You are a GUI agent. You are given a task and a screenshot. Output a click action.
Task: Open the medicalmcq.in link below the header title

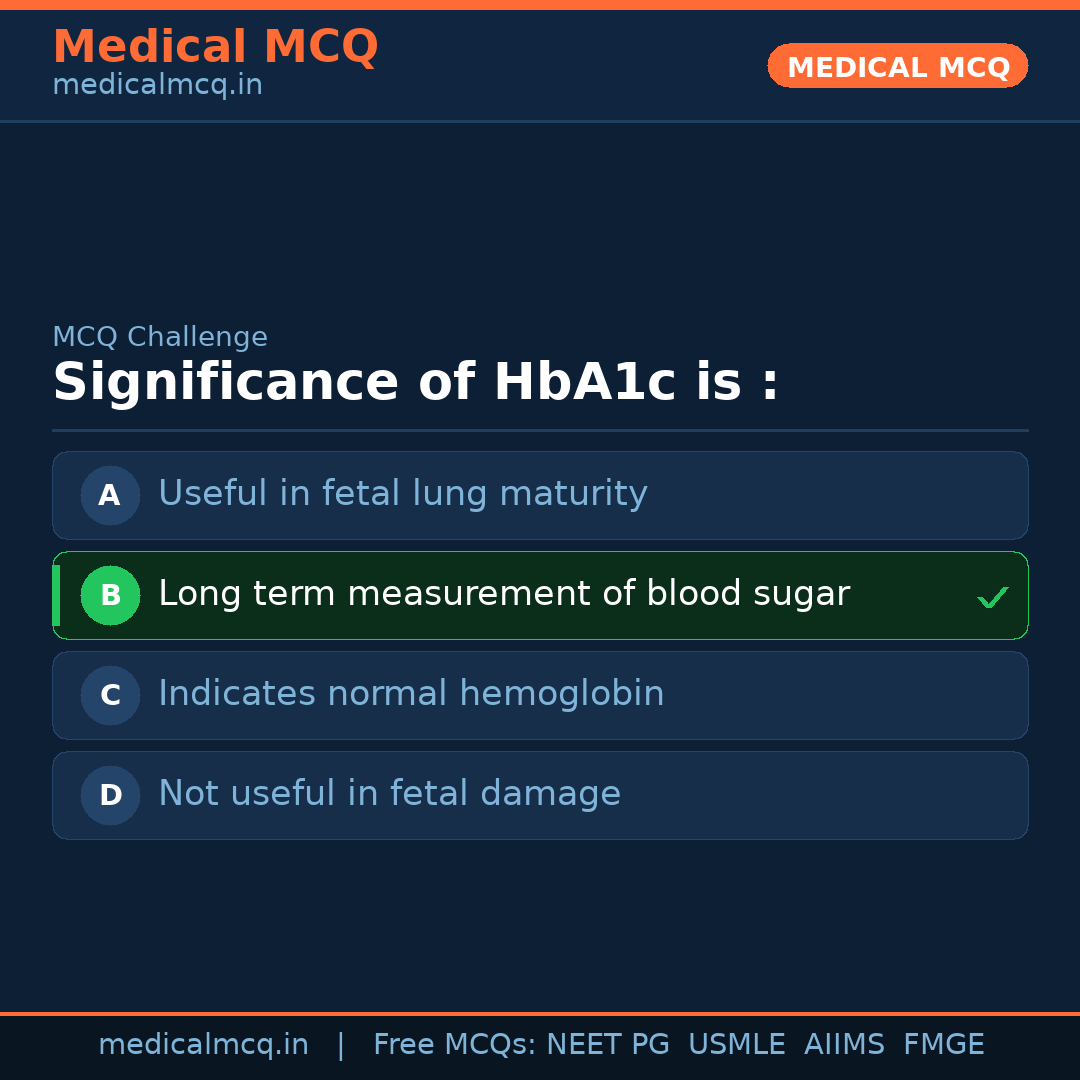[x=157, y=85]
